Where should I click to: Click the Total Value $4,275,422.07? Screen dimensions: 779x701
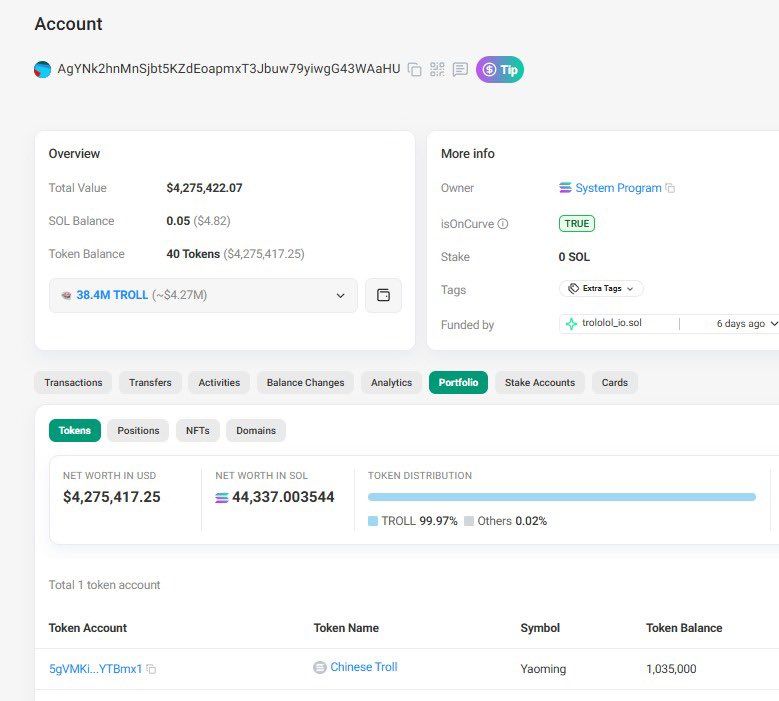[x=204, y=188]
